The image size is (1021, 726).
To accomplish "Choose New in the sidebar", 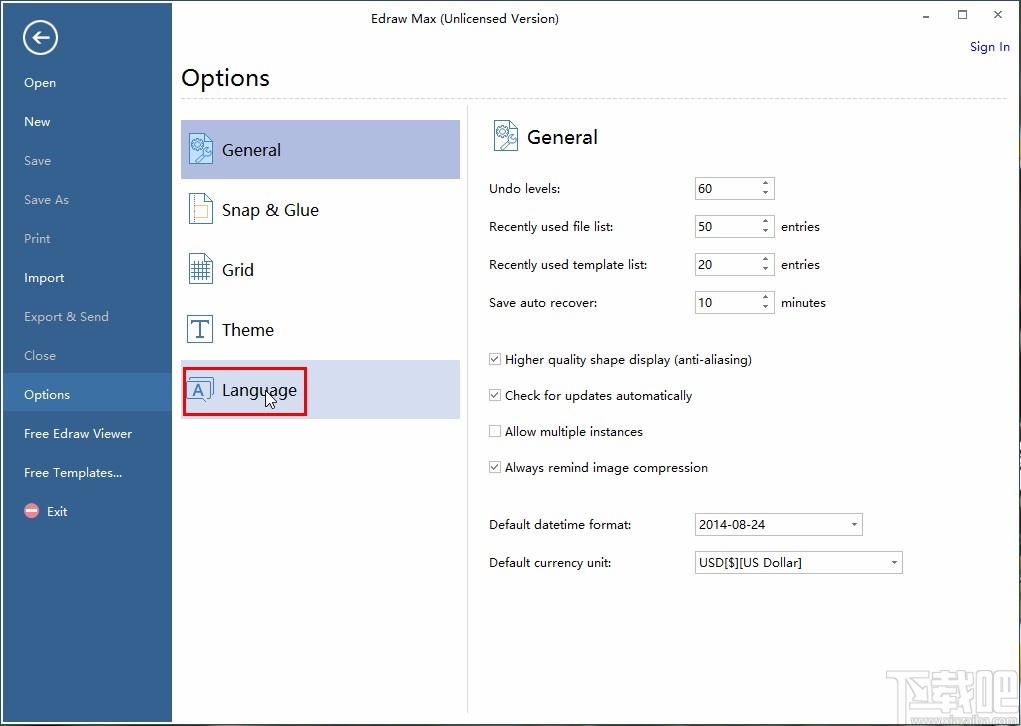I will (x=37, y=122).
